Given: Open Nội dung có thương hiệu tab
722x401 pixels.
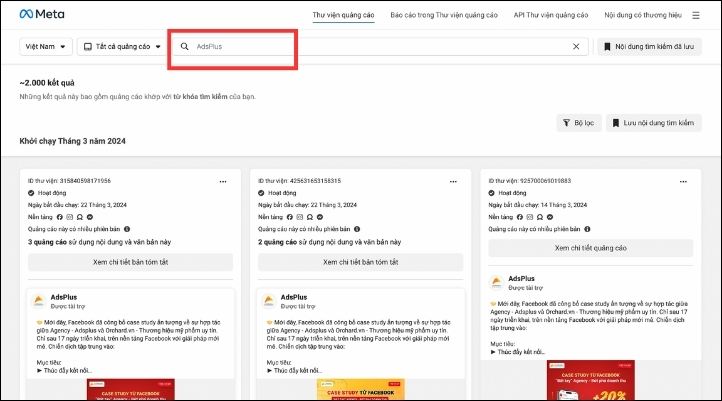Looking at the screenshot, I should click(643, 15).
